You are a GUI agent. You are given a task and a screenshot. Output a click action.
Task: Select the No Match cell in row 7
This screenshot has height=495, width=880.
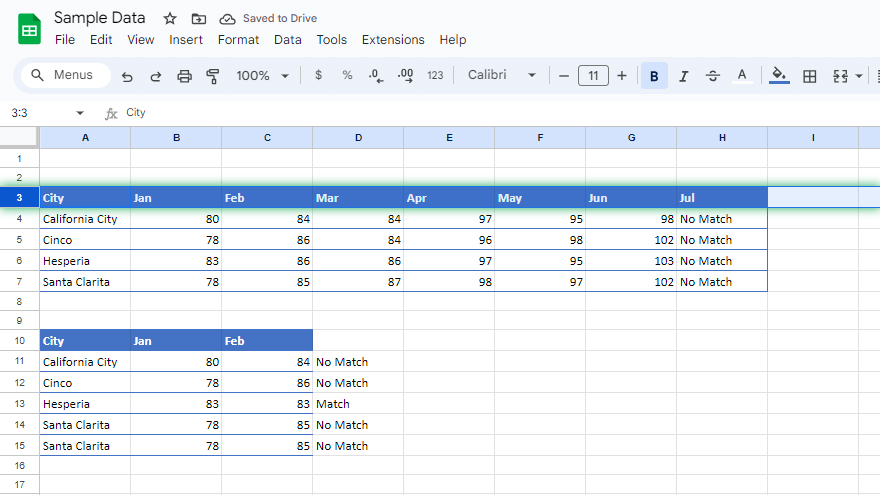click(722, 282)
